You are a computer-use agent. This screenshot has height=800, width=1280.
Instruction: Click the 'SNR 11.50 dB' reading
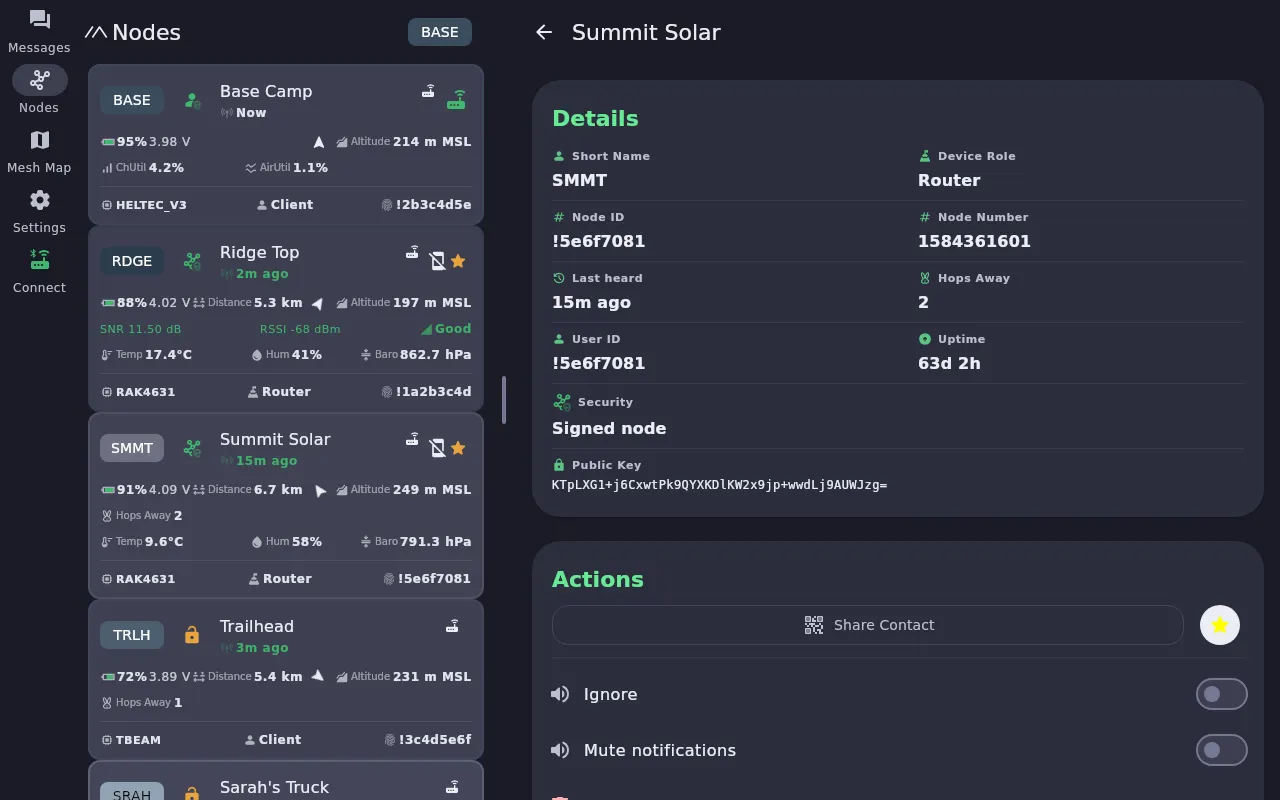141,329
